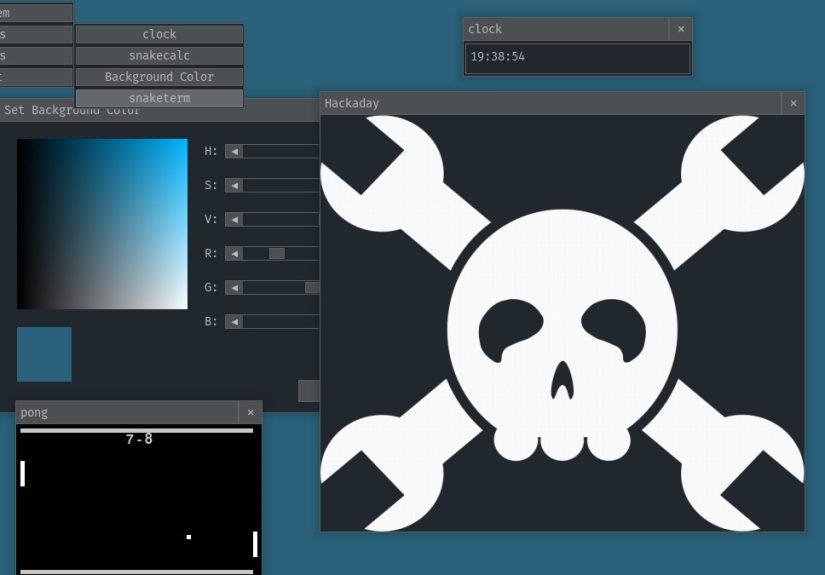
Task: Click the partially hidden button in color dialog
Action: click(x=309, y=391)
